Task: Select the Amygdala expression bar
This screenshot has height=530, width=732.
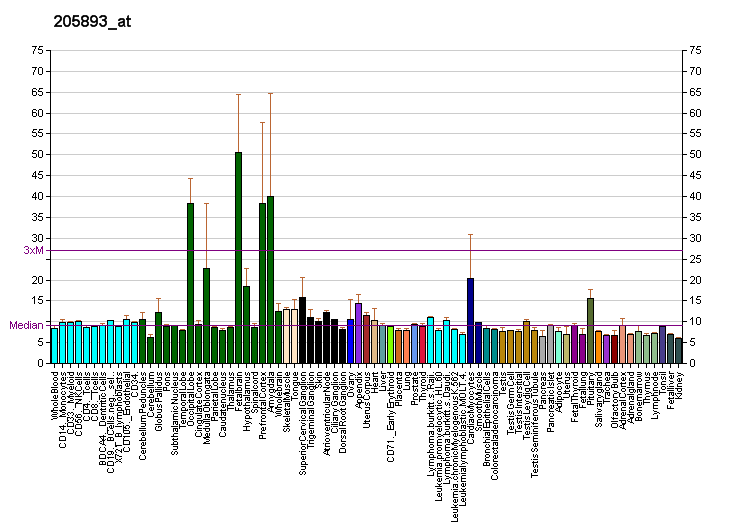Action: coord(270,279)
